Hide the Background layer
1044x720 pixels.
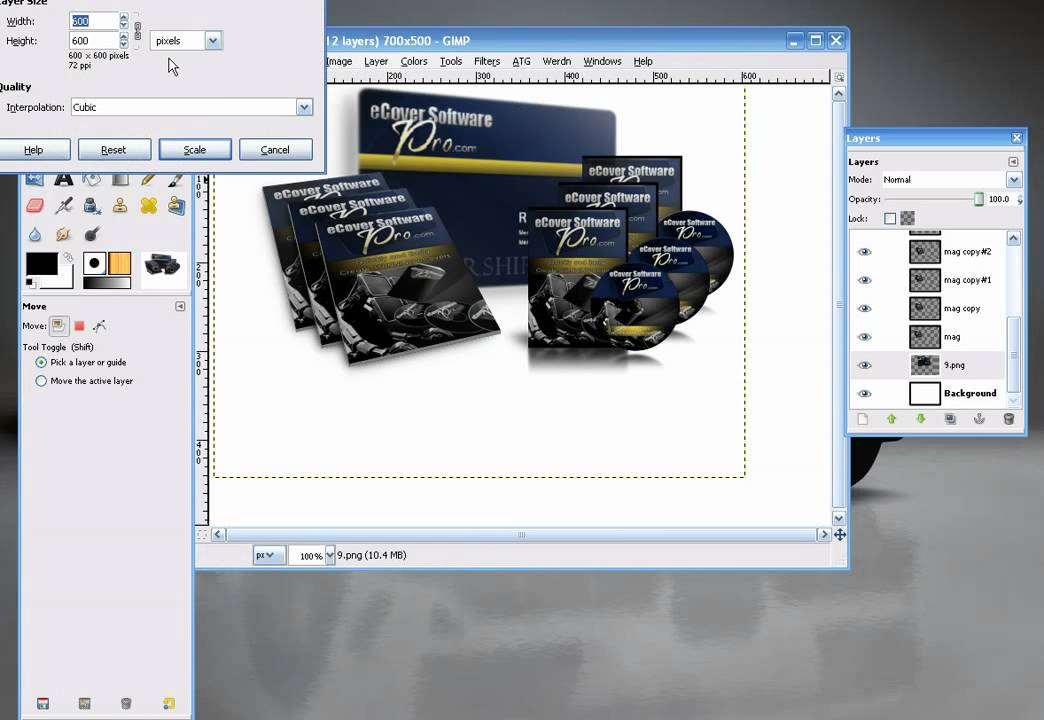(864, 394)
